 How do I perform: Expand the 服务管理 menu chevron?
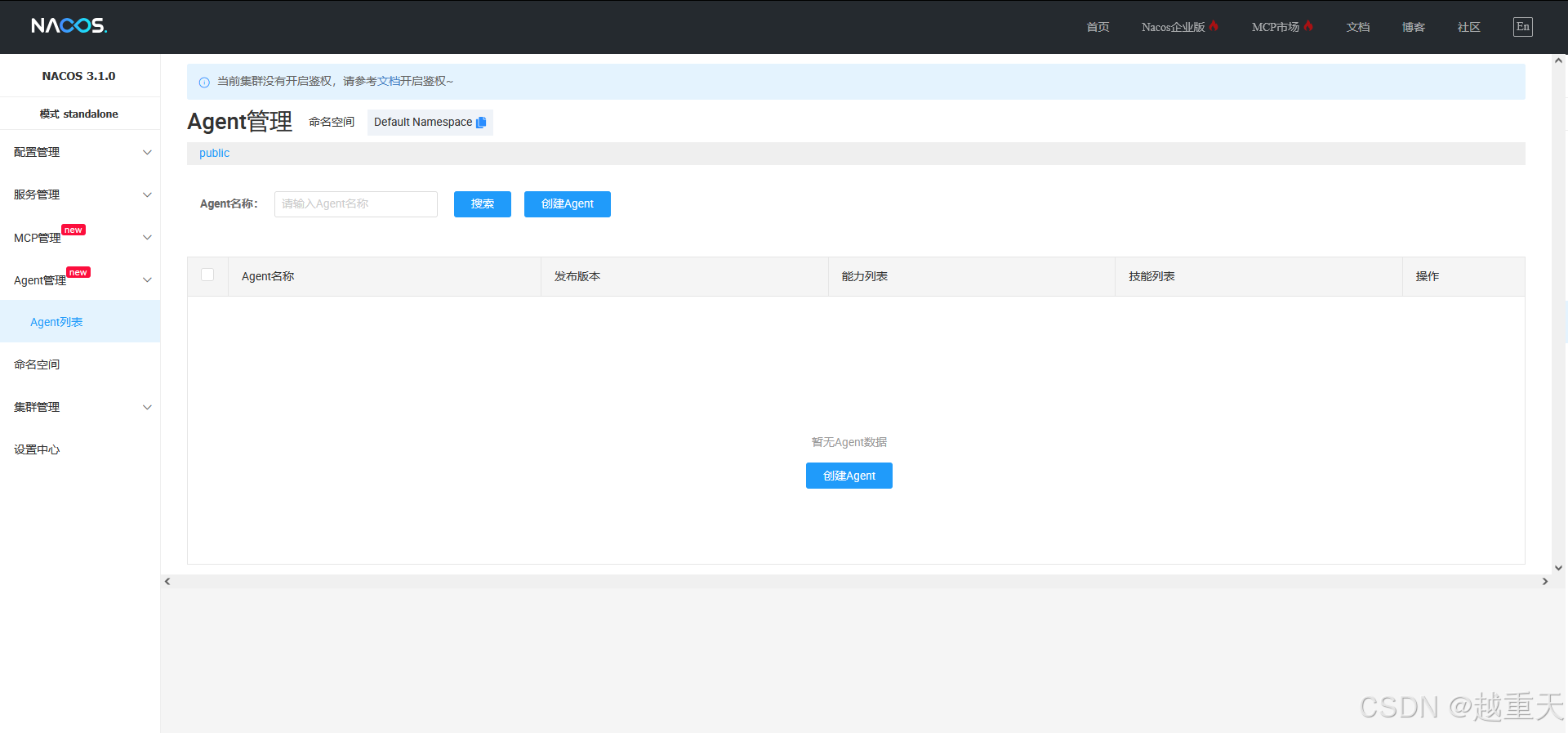(x=147, y=195)
